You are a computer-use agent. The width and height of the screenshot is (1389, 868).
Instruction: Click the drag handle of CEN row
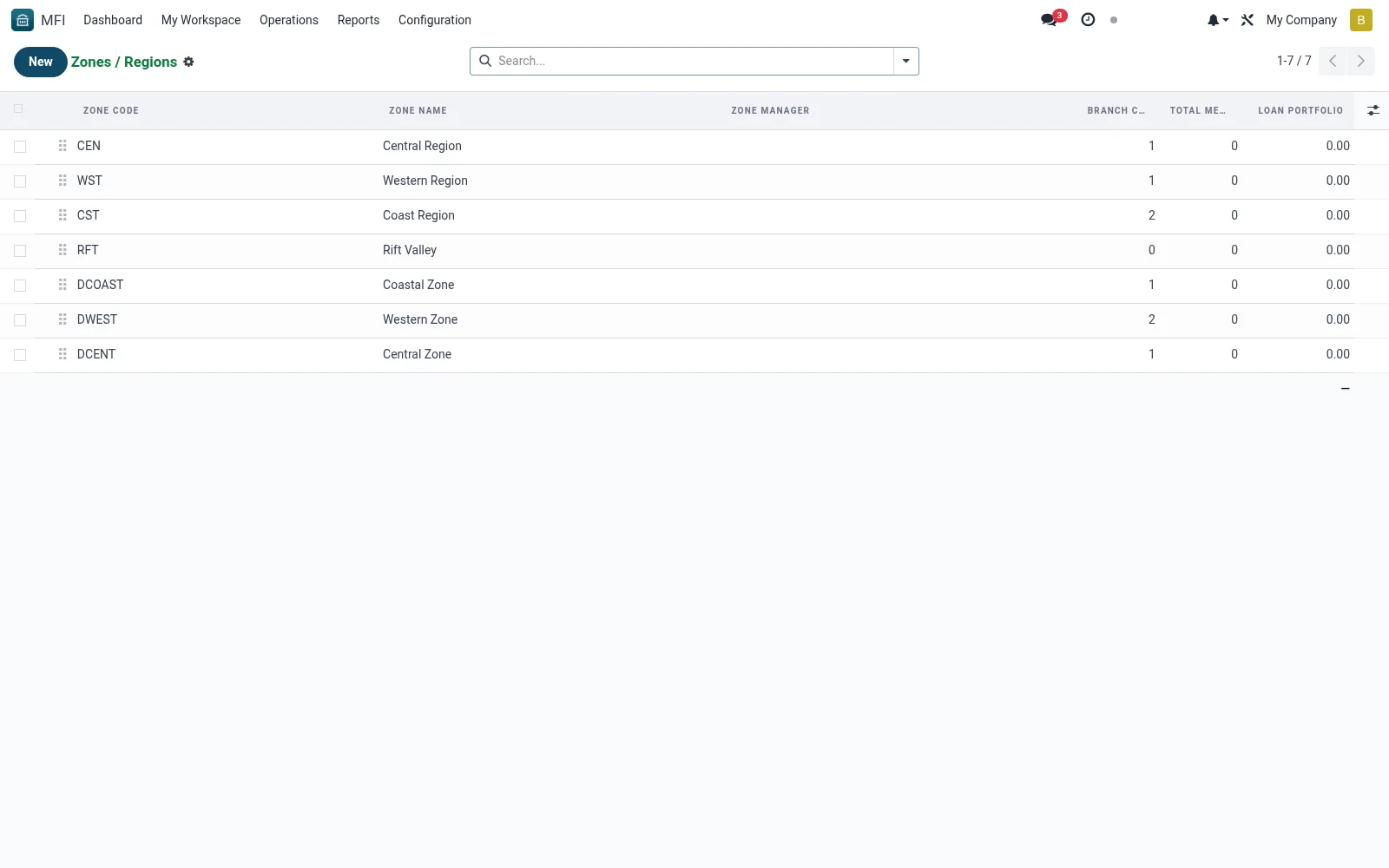click(63, 146)
